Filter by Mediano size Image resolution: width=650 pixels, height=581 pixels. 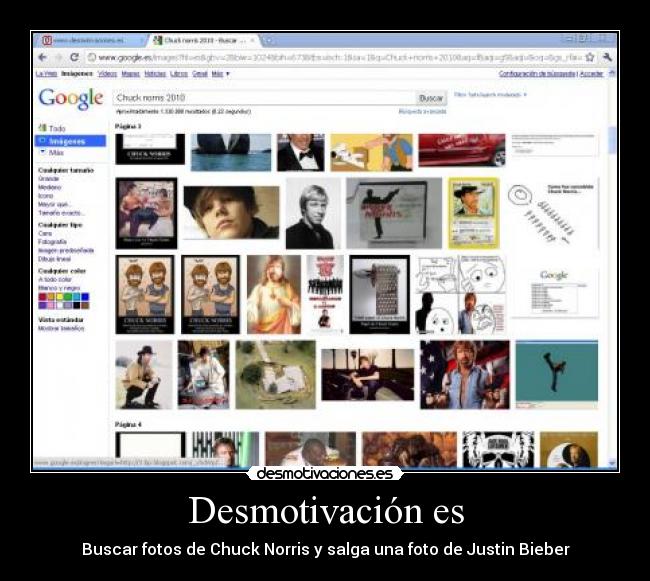coord(49,187)
